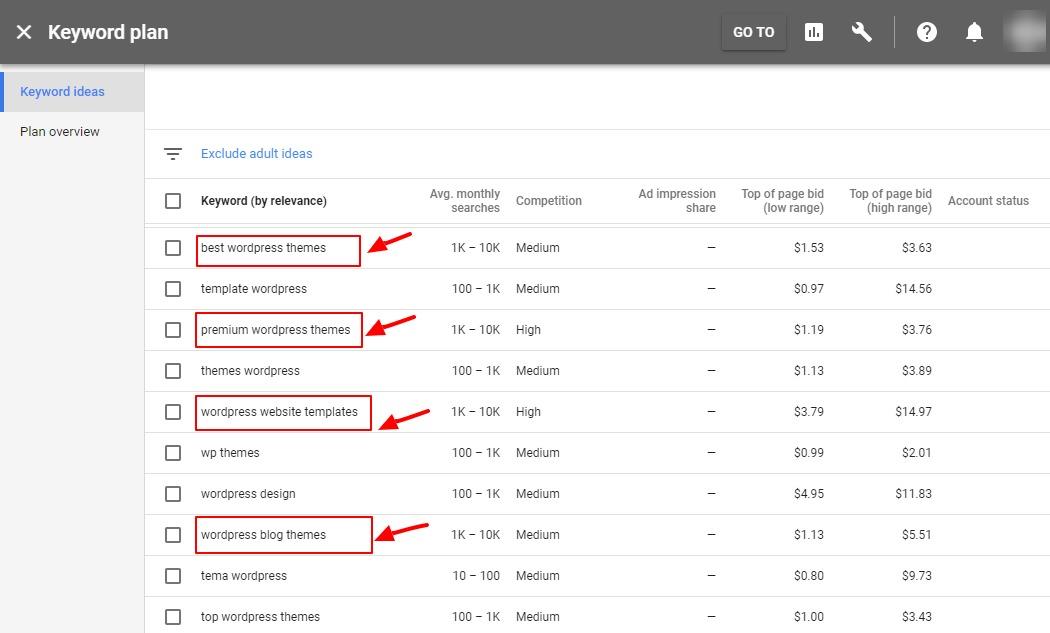Check the 'premium wordpress themes' row
The width and height of the screenshot is (1050, 633).
click(x=173, y=330)
